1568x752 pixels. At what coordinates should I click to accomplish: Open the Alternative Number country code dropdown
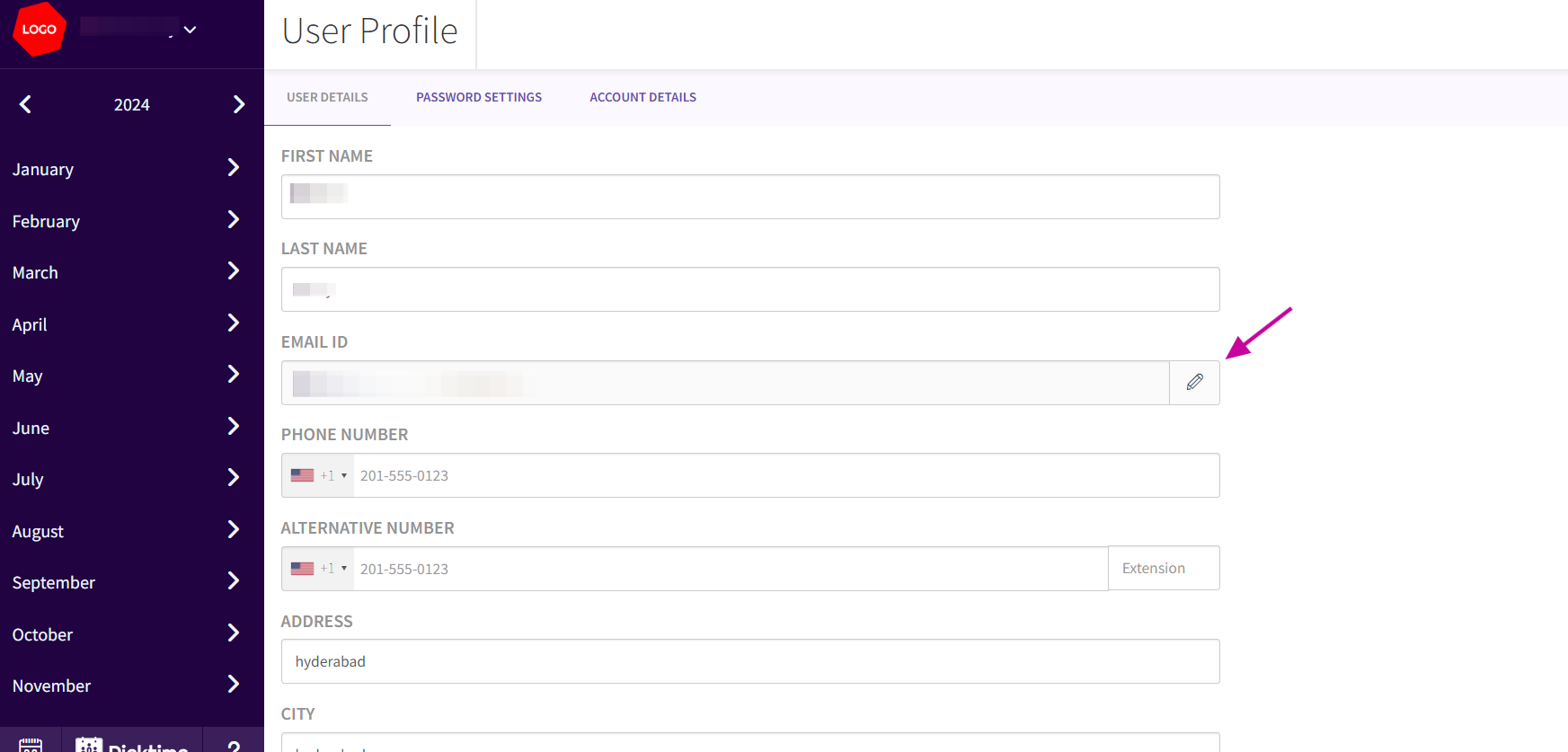coord(319,569)
